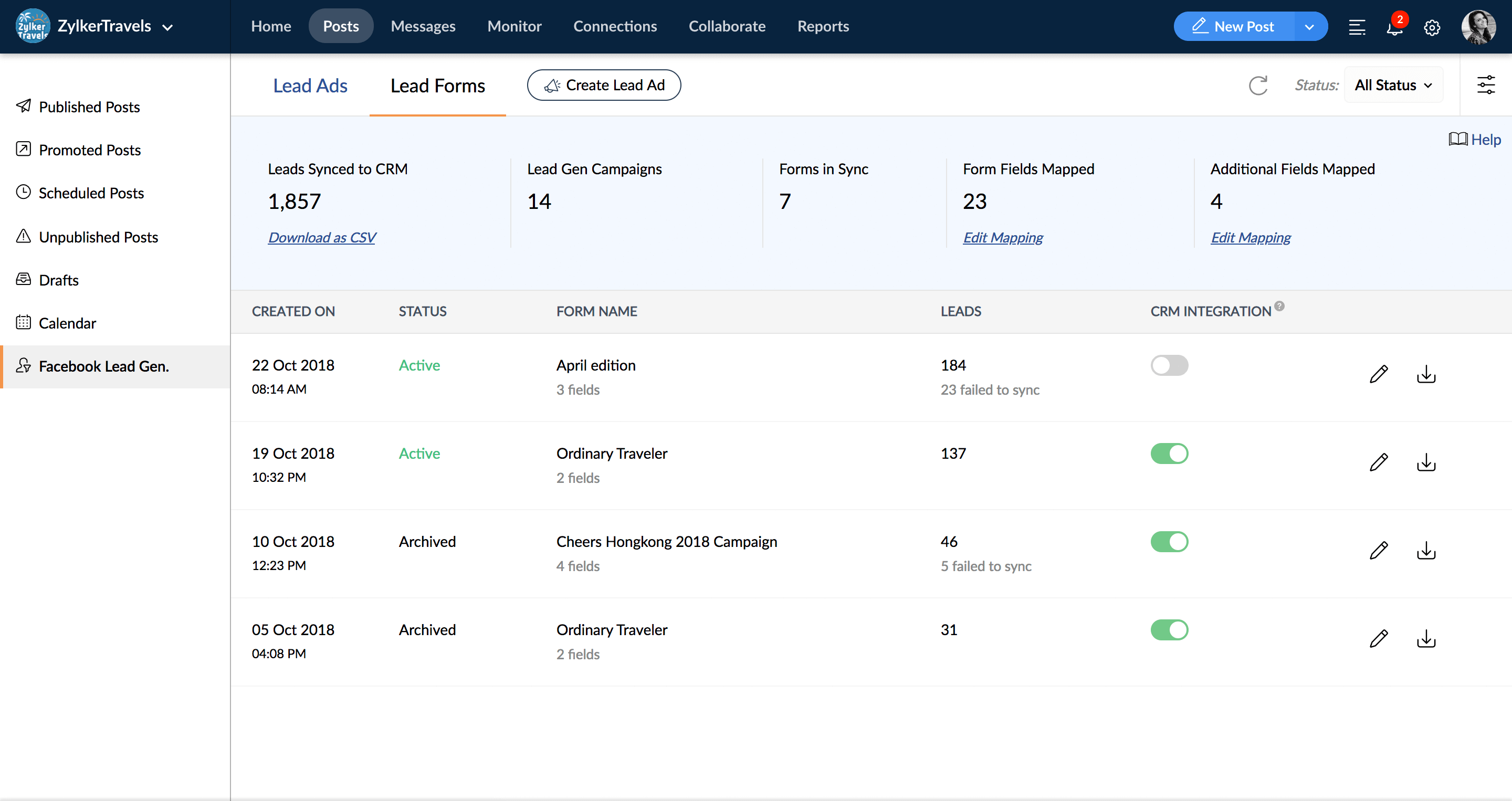Edit the April edition form
This screenshot has width=1512, height=801.
[x=1380, y=374]
